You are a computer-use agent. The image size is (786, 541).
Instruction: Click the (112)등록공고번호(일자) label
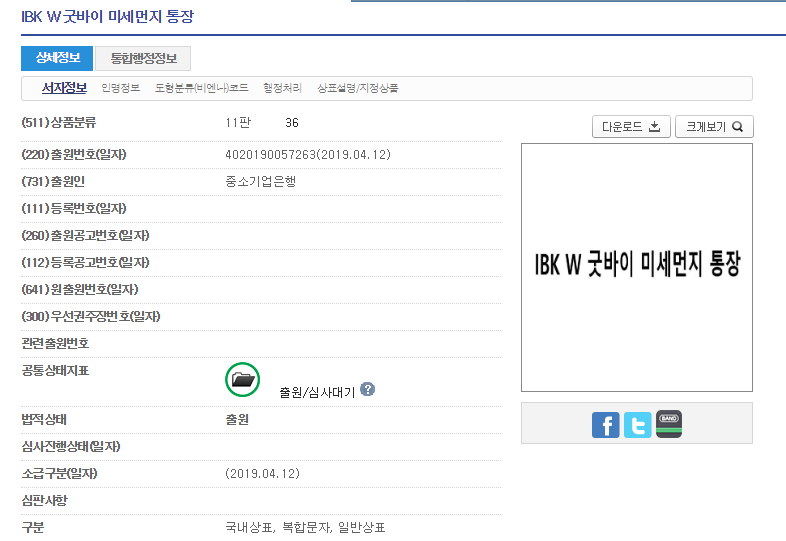[85, 263]
